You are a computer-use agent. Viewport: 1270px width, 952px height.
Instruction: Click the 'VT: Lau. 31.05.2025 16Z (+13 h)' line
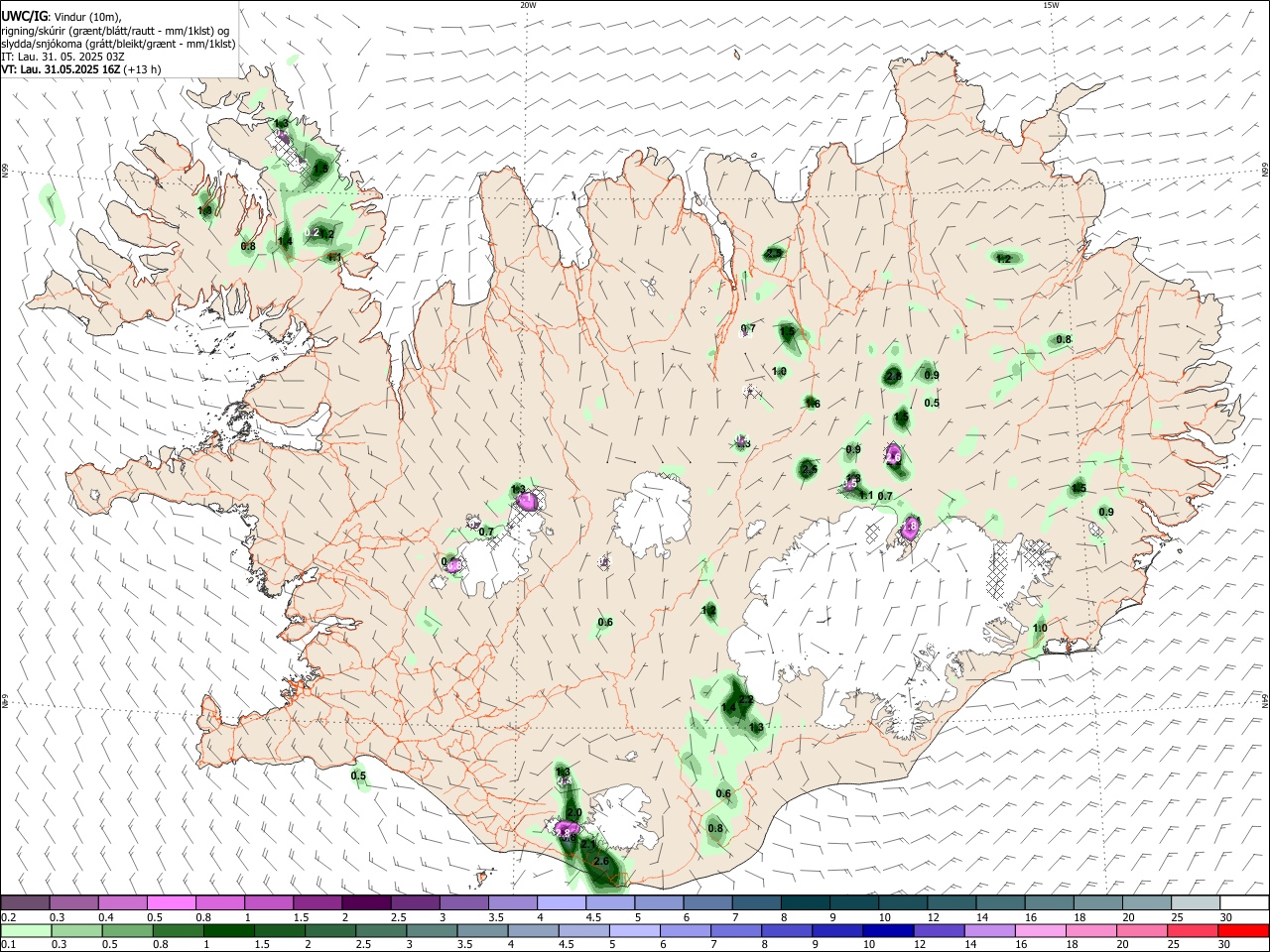[81, 69]
